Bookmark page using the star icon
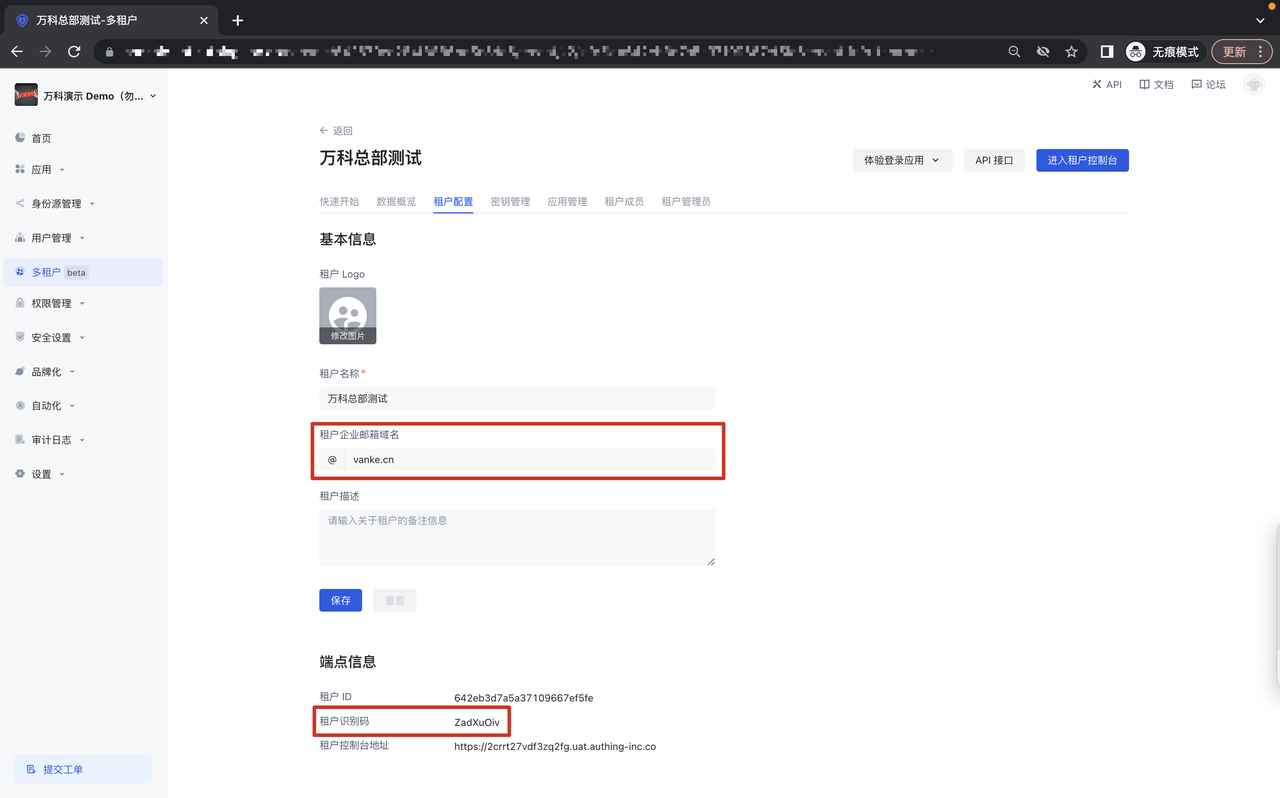Image resolution: width=1280 pixels, height=798 pixels. (1071, 51)
